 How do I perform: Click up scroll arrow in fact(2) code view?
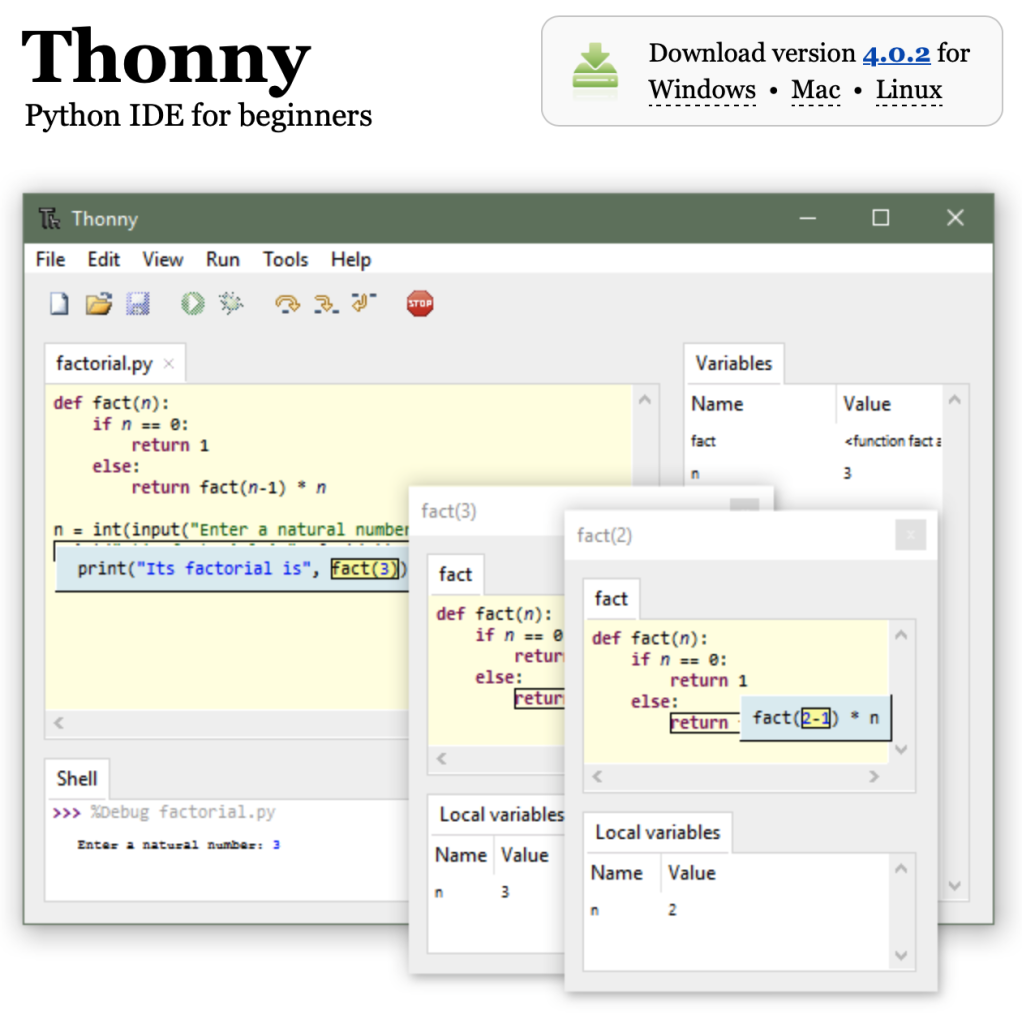pyautogui.click(x=901, y=635)
